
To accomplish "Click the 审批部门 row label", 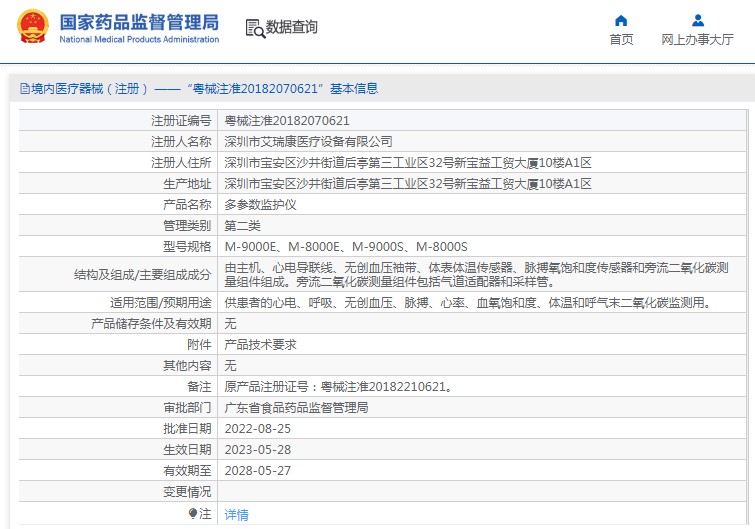I will click(187, 408).
